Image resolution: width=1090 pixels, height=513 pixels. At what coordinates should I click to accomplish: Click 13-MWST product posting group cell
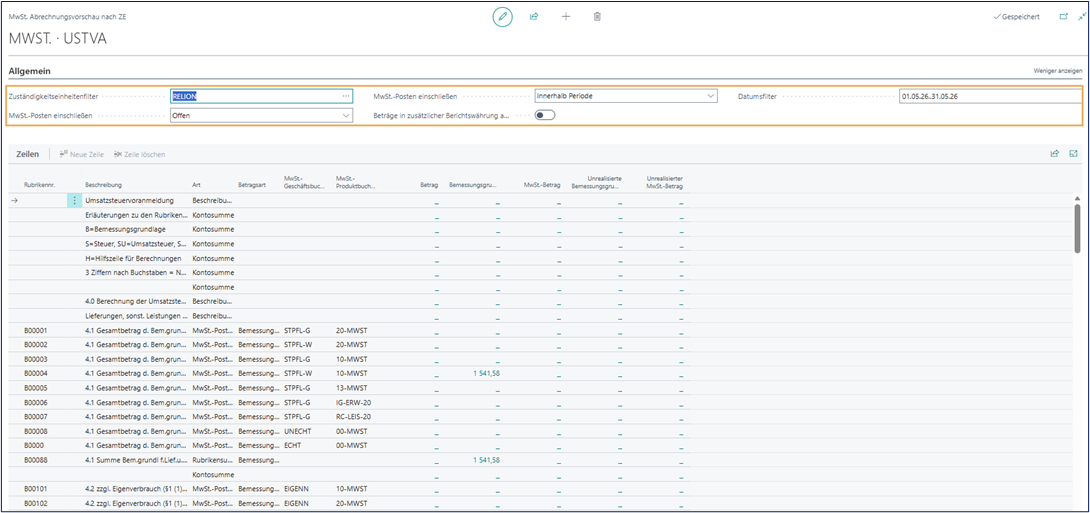[351, 388]
